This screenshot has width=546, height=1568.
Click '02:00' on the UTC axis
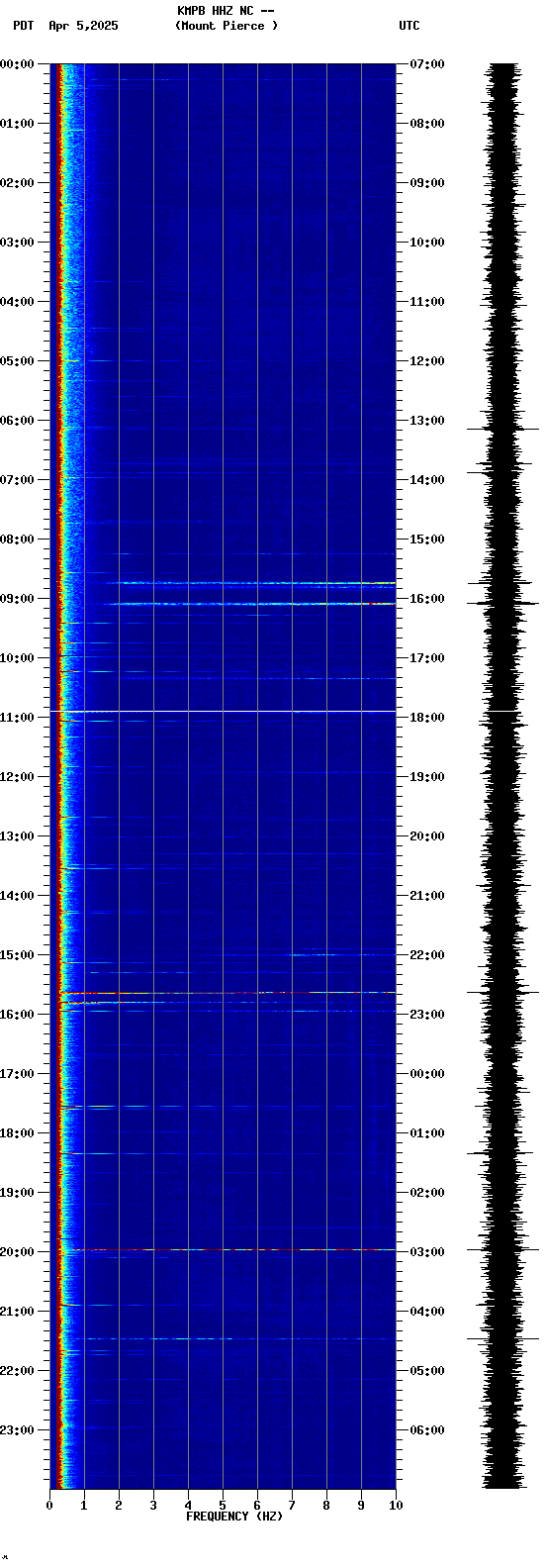[x=427, y=1193]
